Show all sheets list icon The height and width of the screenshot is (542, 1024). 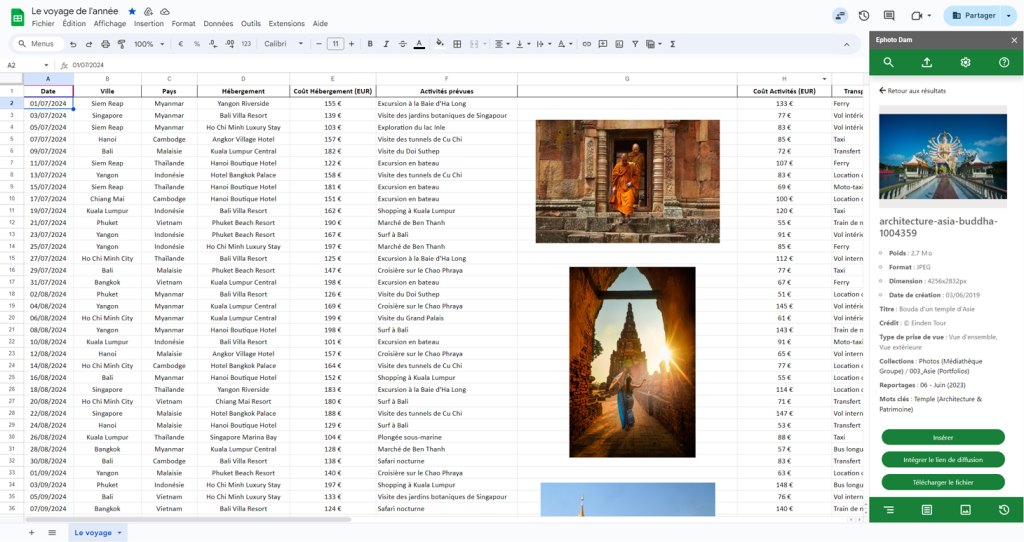point(52,532)
